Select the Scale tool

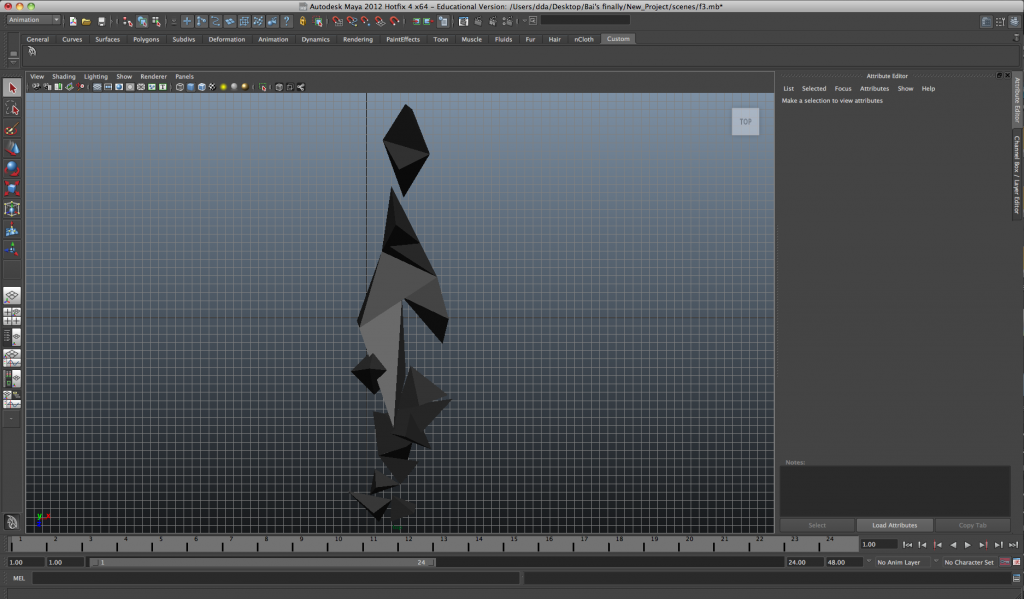12,188
